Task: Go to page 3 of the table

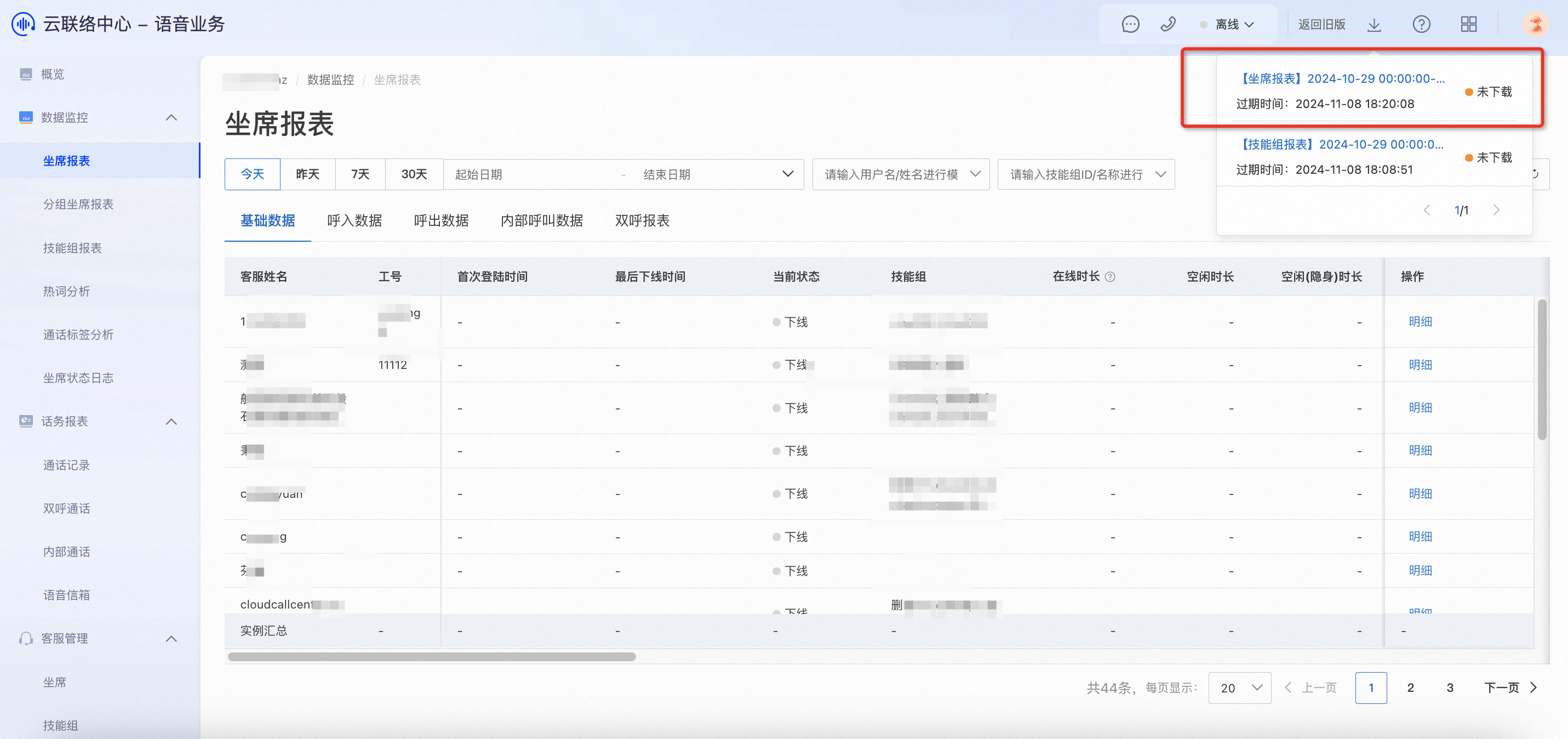Action: click(x=1450, y=688)
